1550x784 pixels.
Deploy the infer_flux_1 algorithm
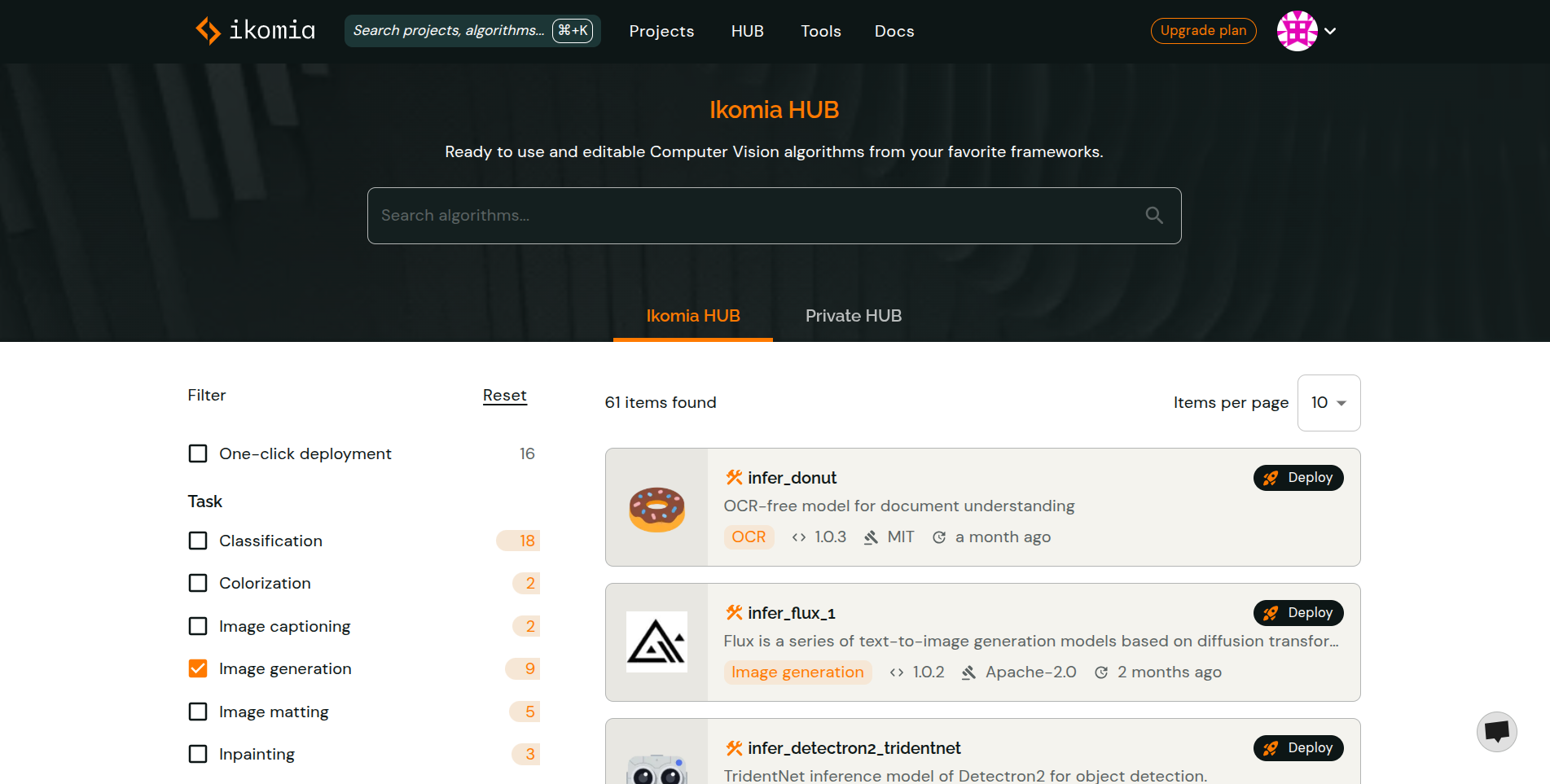[x=1298, y=613]
